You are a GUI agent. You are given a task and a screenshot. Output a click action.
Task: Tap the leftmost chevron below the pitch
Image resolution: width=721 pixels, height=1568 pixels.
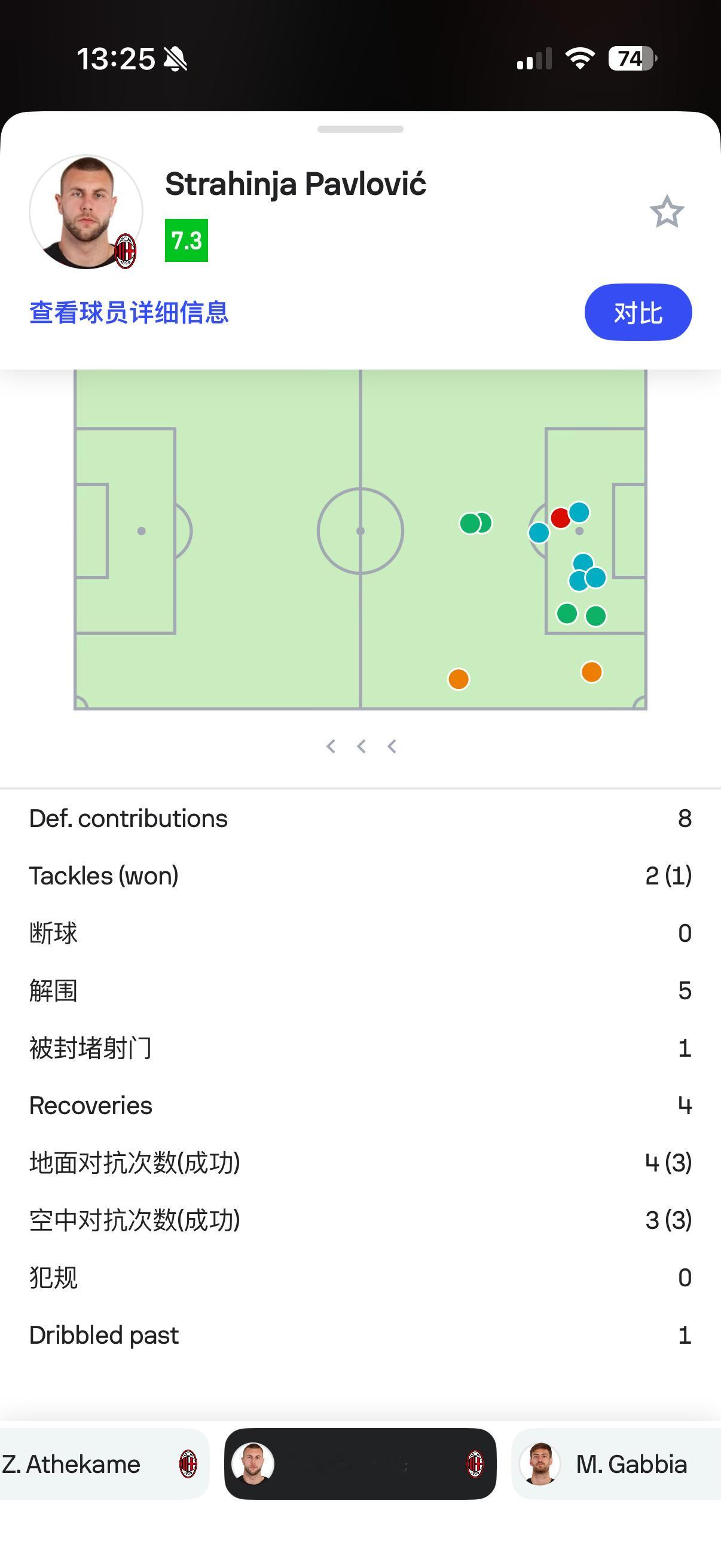click(331, 746)
